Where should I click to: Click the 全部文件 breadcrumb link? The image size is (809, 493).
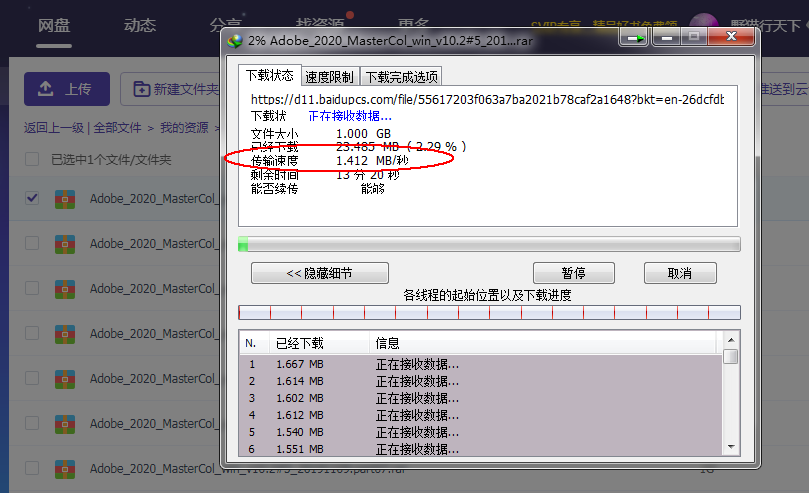[x=117, y=127]
